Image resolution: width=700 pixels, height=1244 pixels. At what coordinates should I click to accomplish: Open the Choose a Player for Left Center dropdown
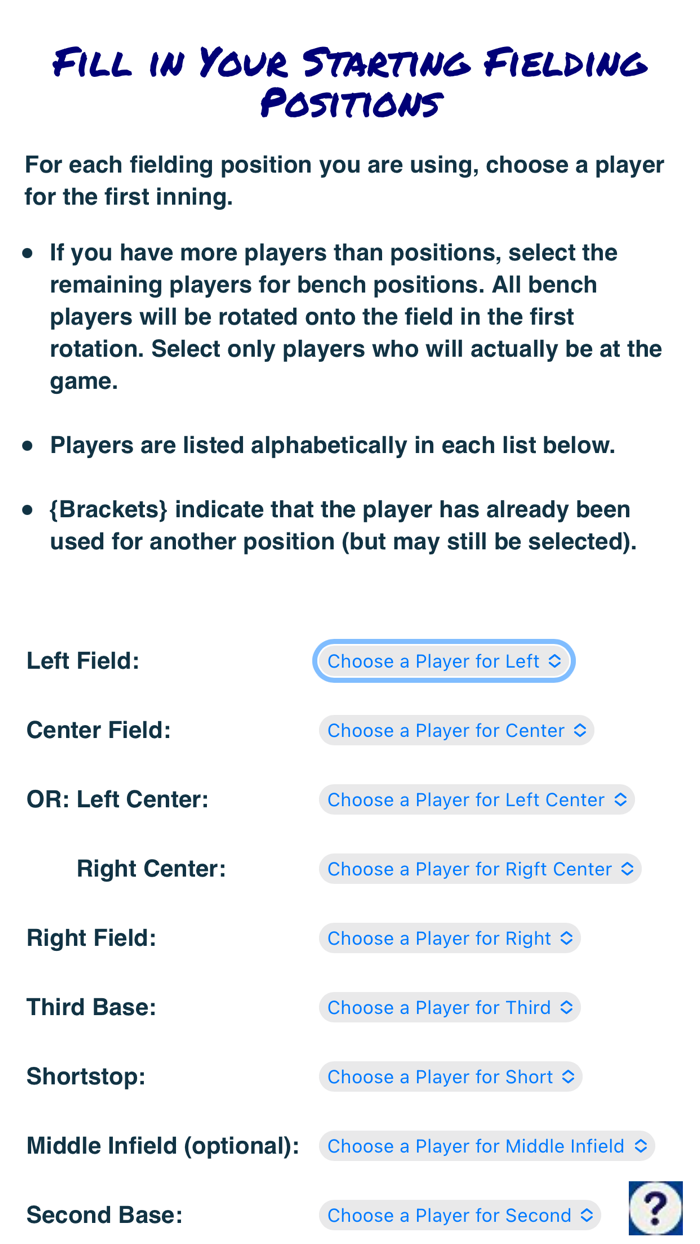click(x=477, y=799)
